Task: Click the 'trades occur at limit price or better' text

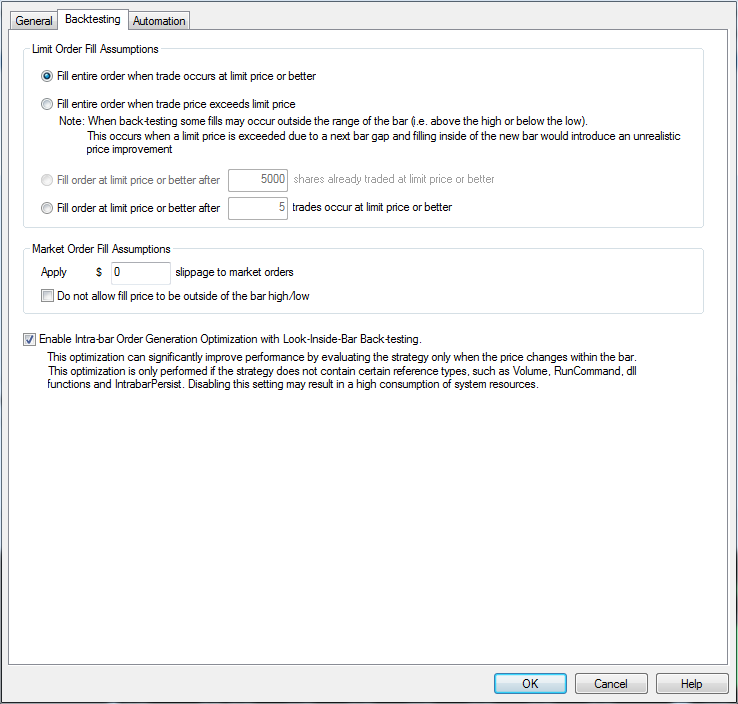Action: pyautogui.click(x=372, y=207)
